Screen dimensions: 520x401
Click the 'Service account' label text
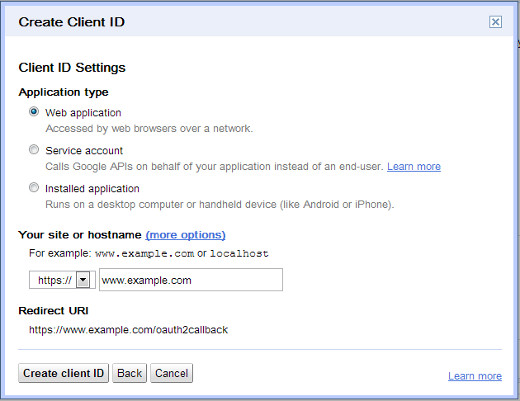point(84,151)
